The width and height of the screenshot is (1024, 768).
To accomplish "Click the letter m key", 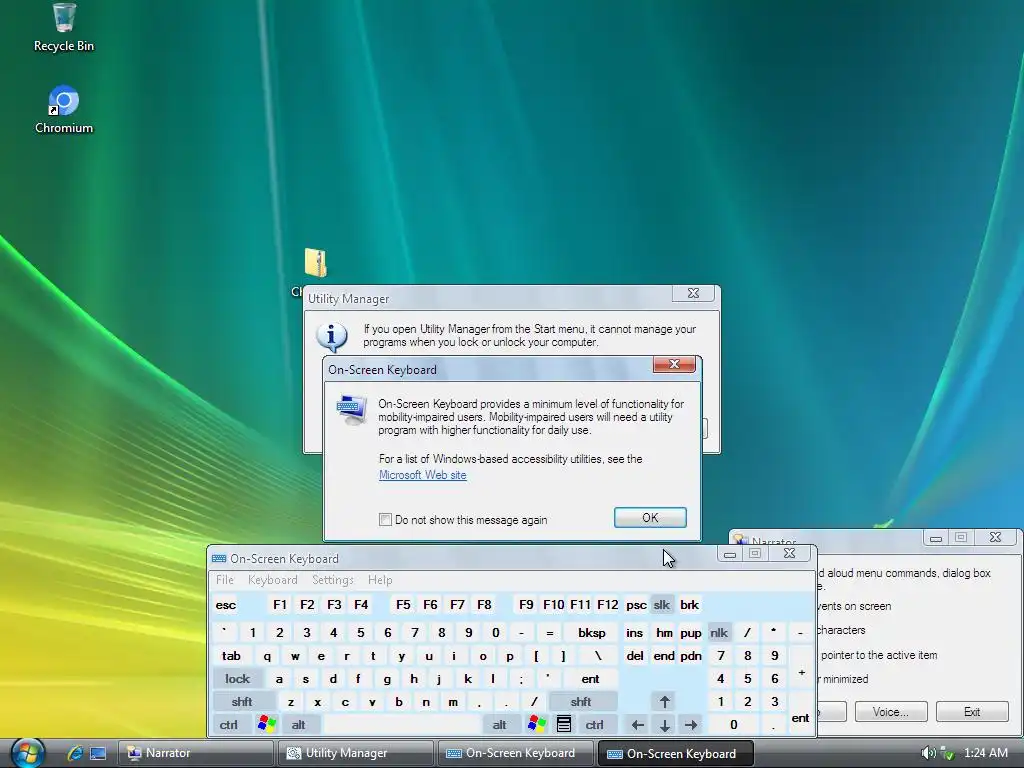I will [453, 701].
